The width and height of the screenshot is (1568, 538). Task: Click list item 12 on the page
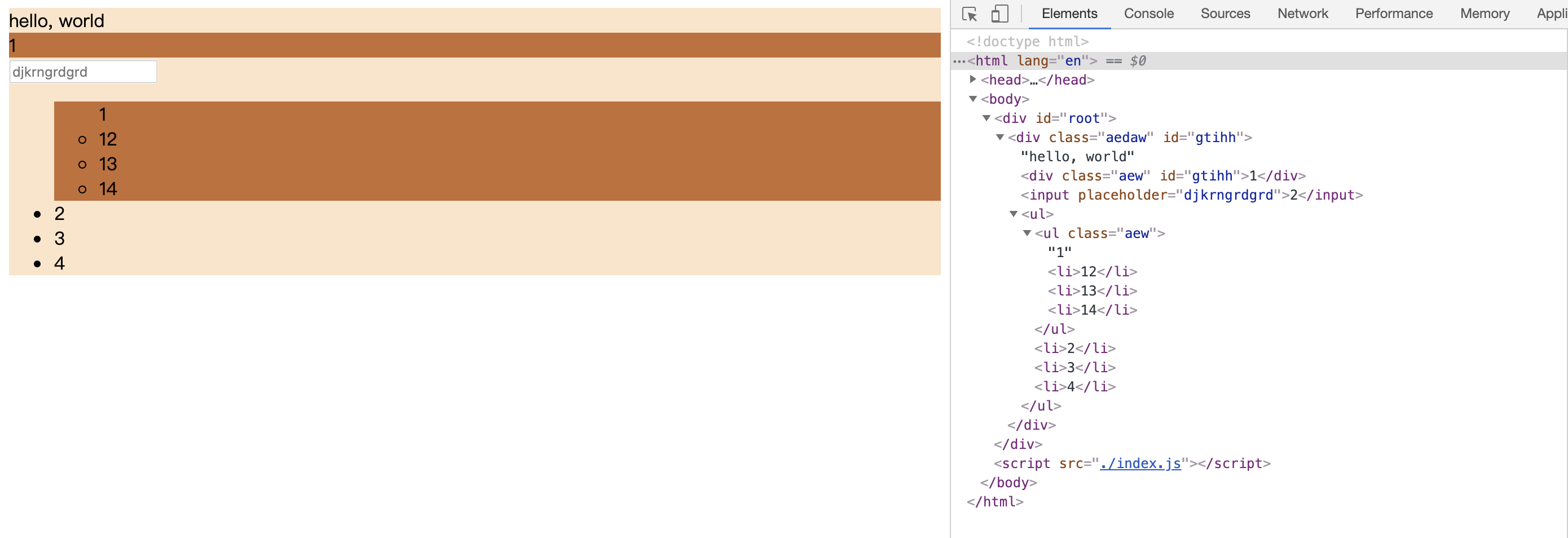tap(108, 139)
